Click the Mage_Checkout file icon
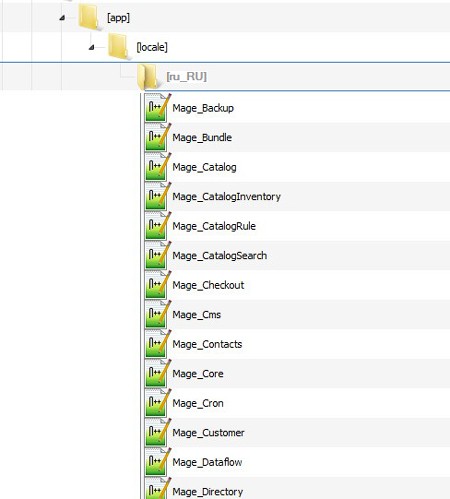450x499 pixels. pyautogui.click(x=158, y=285)
